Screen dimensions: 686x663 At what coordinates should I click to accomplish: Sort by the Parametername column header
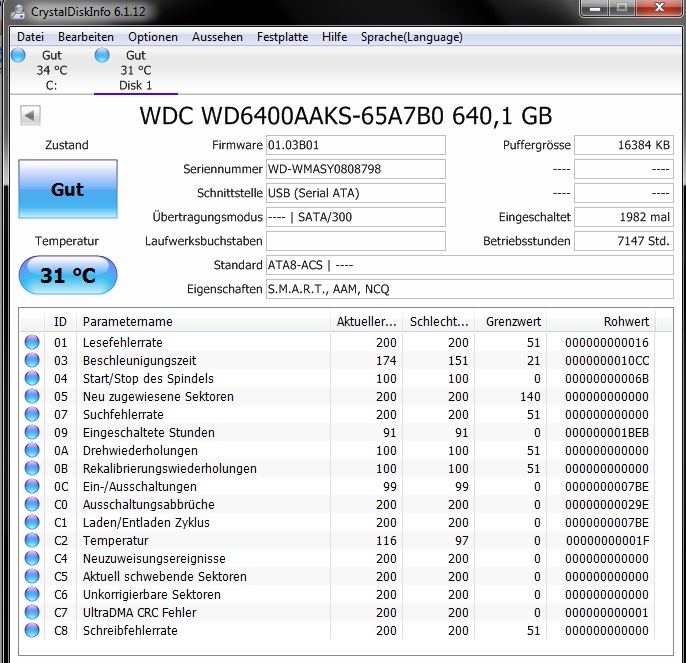point(203,321)
